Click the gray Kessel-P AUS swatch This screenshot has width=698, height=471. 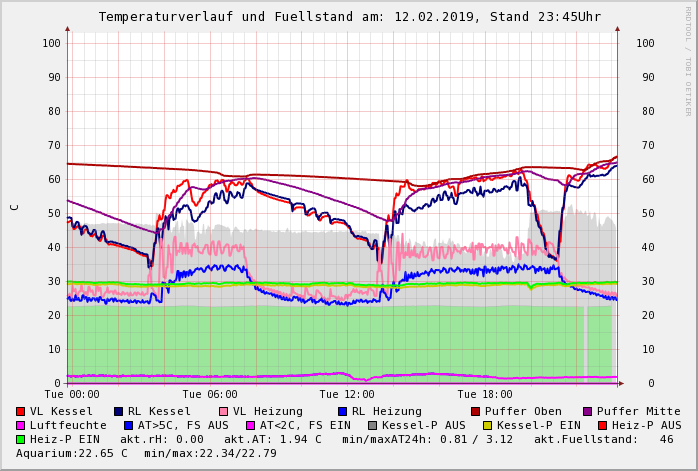tap(372, 425)
